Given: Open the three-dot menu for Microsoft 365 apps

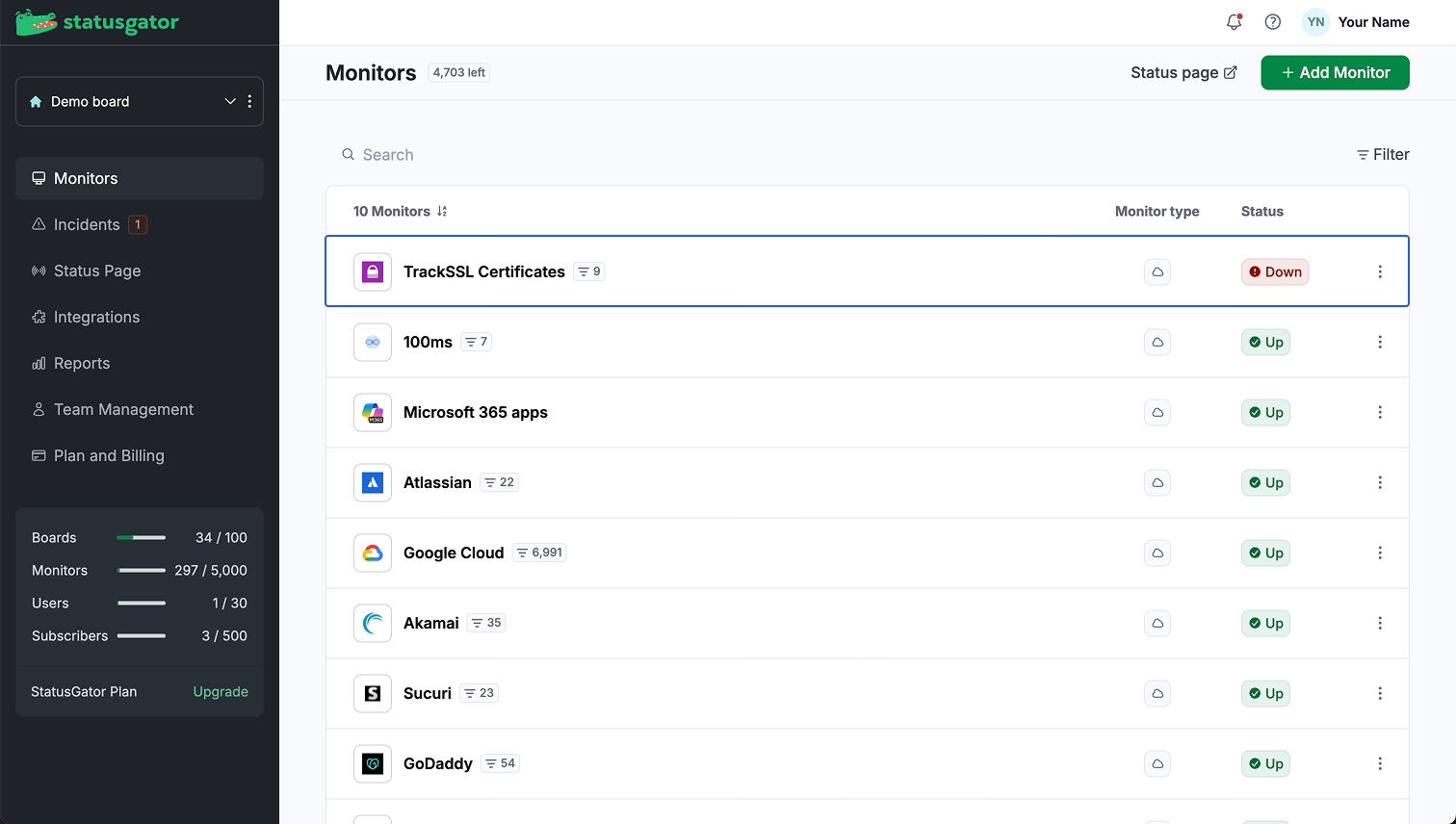Looking at the screenshot, I should pyautogui.click(x=1380, y=412).
